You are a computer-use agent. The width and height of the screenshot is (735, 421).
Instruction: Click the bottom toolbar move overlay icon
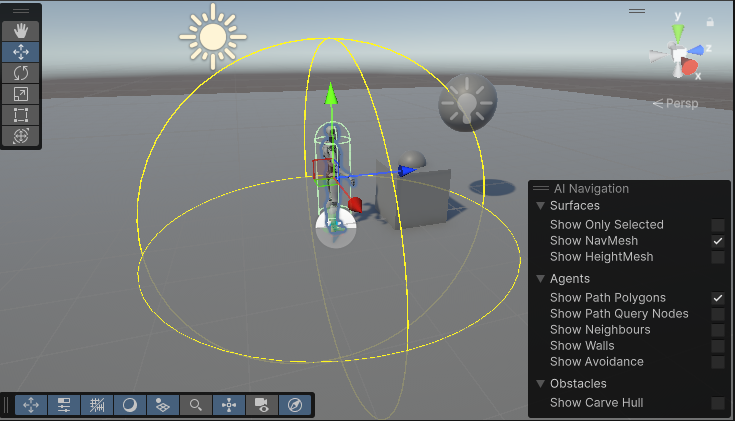click(x=31, y=405)
